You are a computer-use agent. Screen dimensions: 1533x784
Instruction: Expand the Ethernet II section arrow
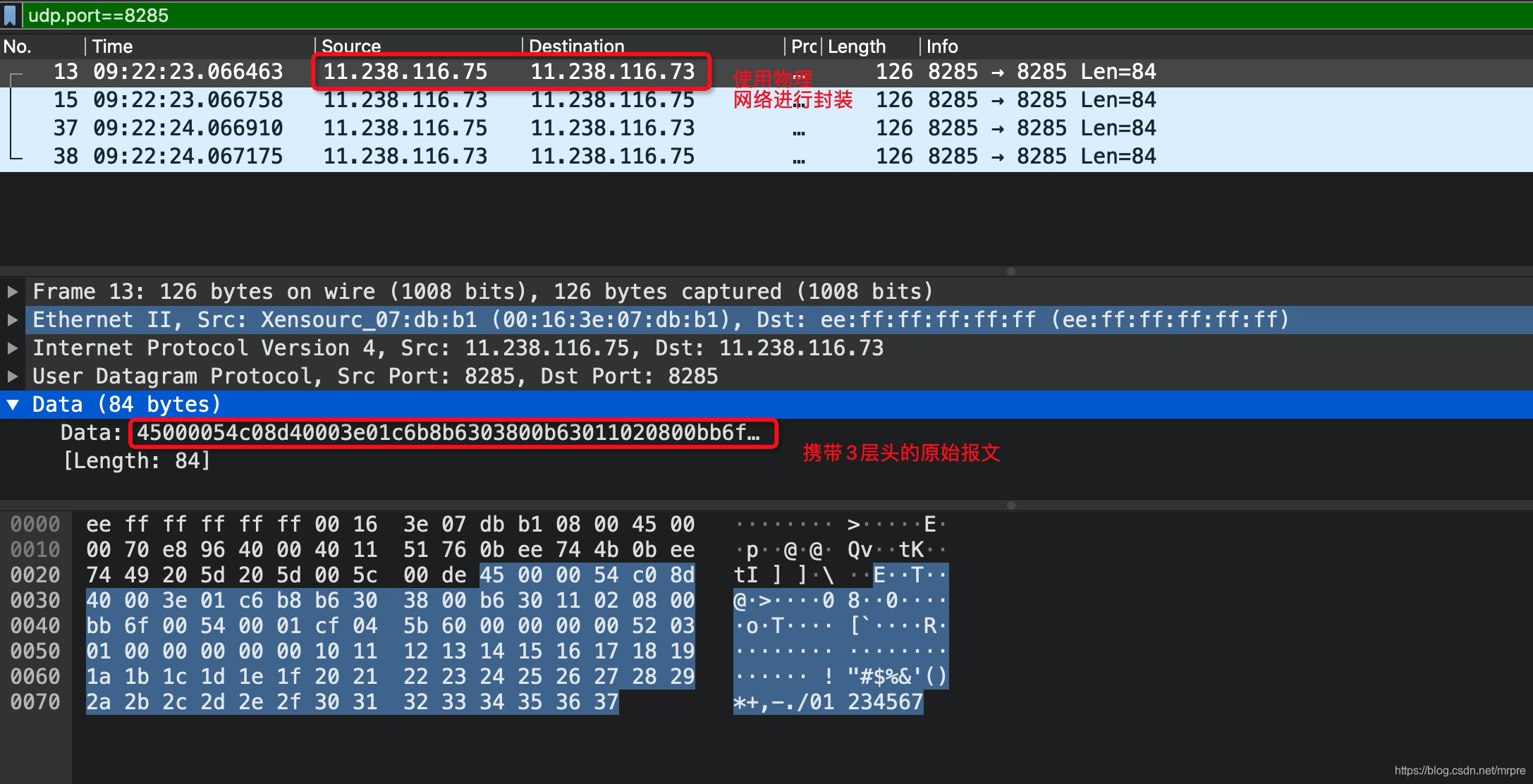tap(13, 319)
